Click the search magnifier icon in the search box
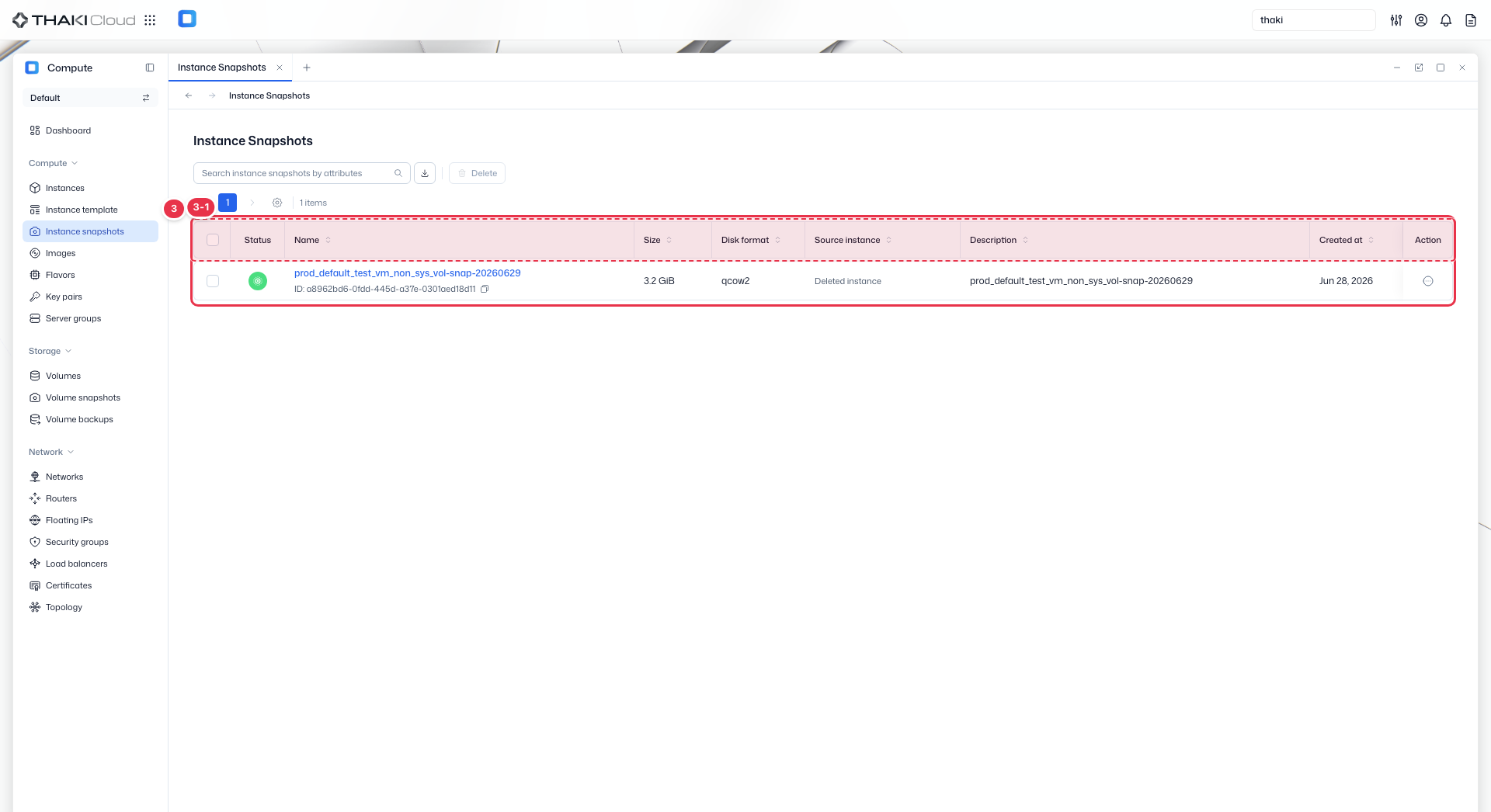The image size is (1491, 812). click(x=398, y=173)
